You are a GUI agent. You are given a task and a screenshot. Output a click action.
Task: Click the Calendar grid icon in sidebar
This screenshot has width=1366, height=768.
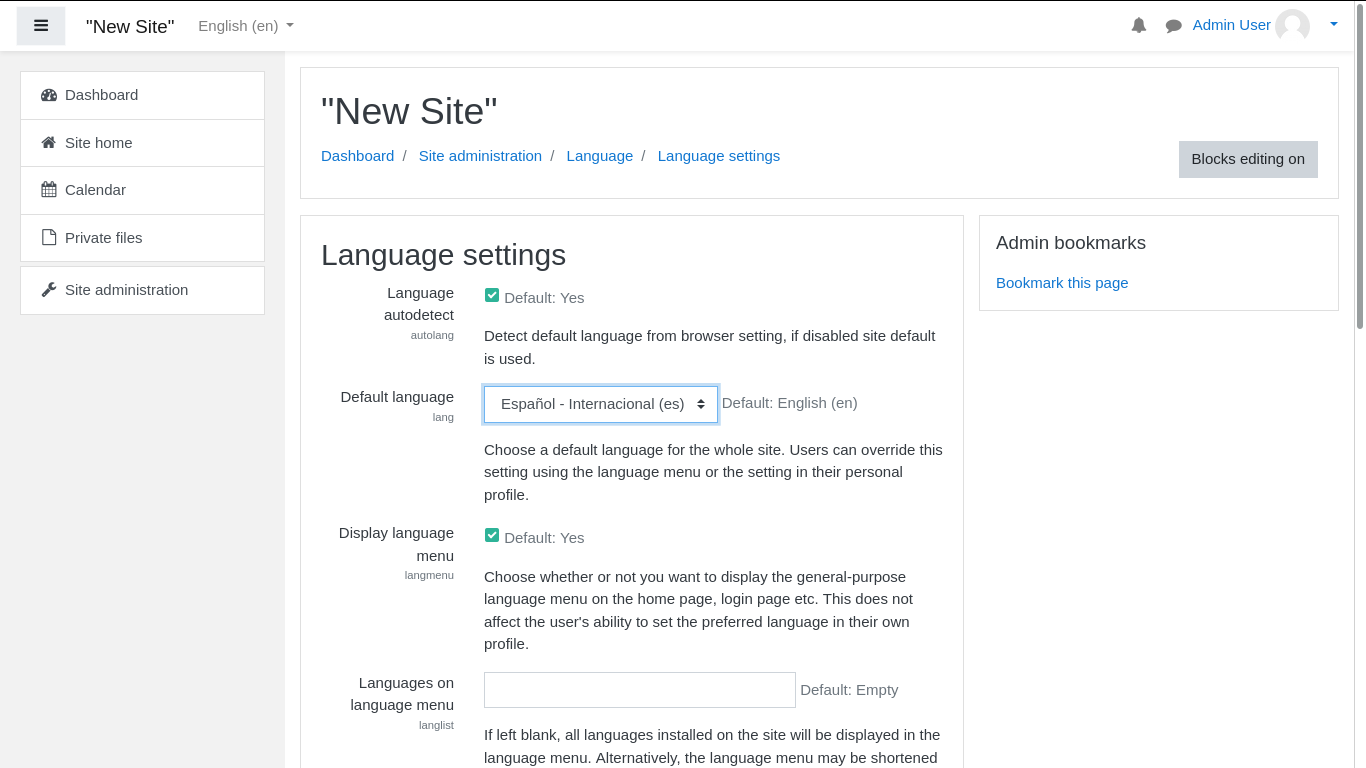[49, 190]
